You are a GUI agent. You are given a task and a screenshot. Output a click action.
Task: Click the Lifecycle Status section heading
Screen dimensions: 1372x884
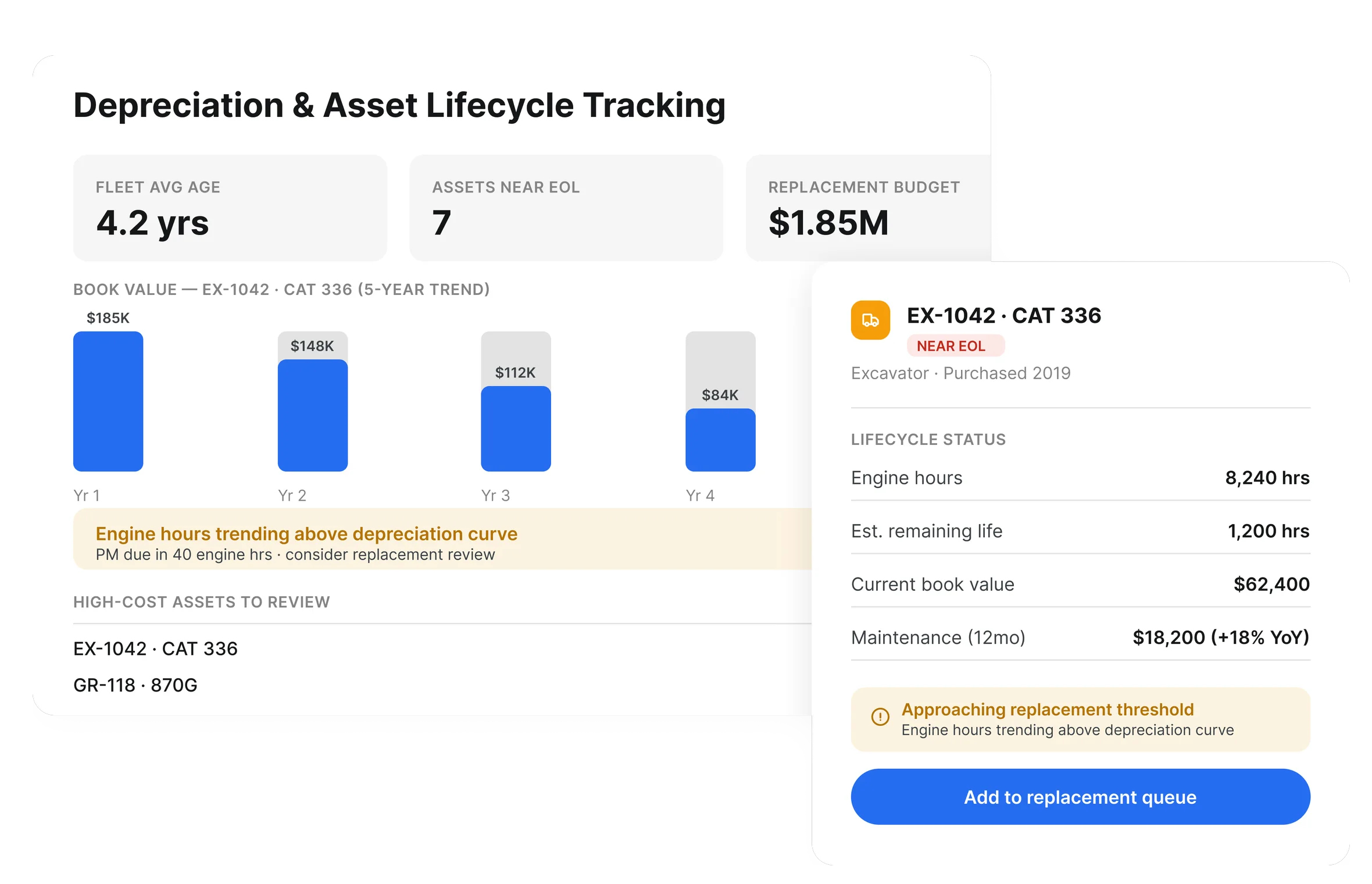pyautogui.click(x=928, y=440)
